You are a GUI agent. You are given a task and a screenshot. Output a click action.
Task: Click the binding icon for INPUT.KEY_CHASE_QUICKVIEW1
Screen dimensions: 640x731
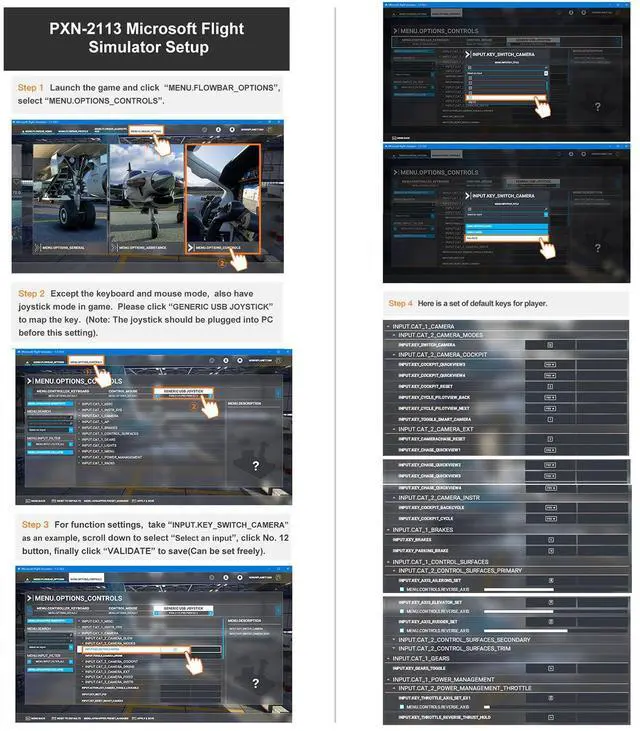550,450
